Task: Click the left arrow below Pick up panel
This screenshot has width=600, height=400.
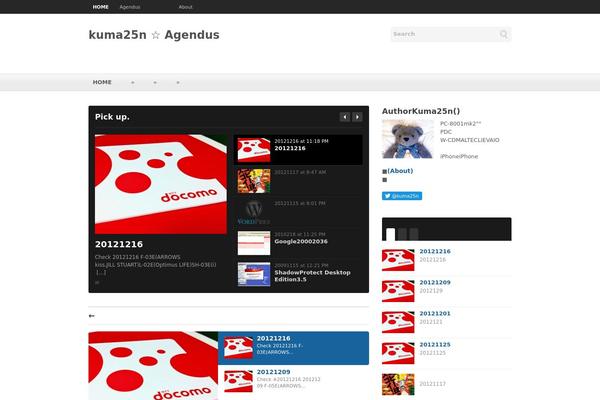Action: 91,316
